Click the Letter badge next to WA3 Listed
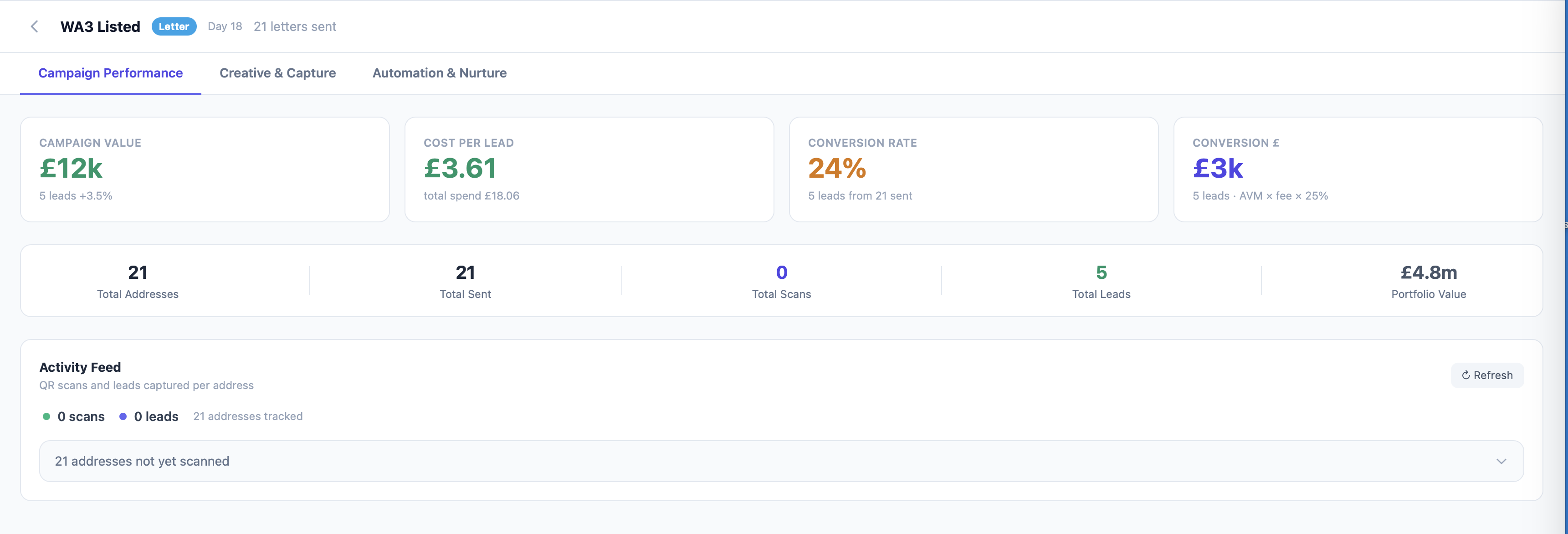Screen dimensions: 1568x534 174,26
